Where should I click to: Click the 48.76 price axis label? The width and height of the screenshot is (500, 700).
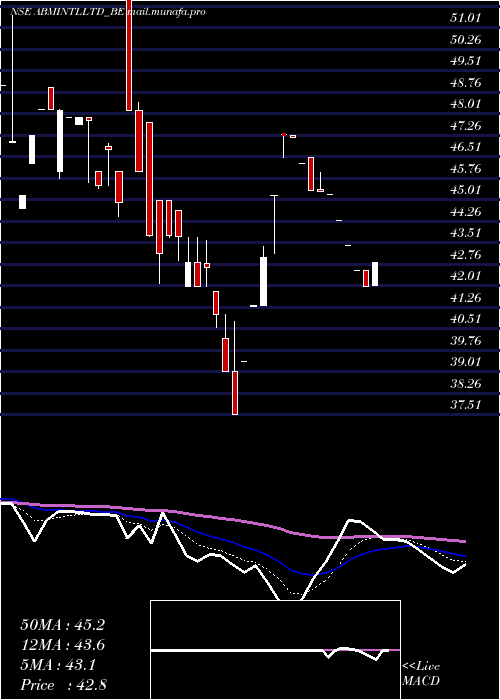[466, 83]
